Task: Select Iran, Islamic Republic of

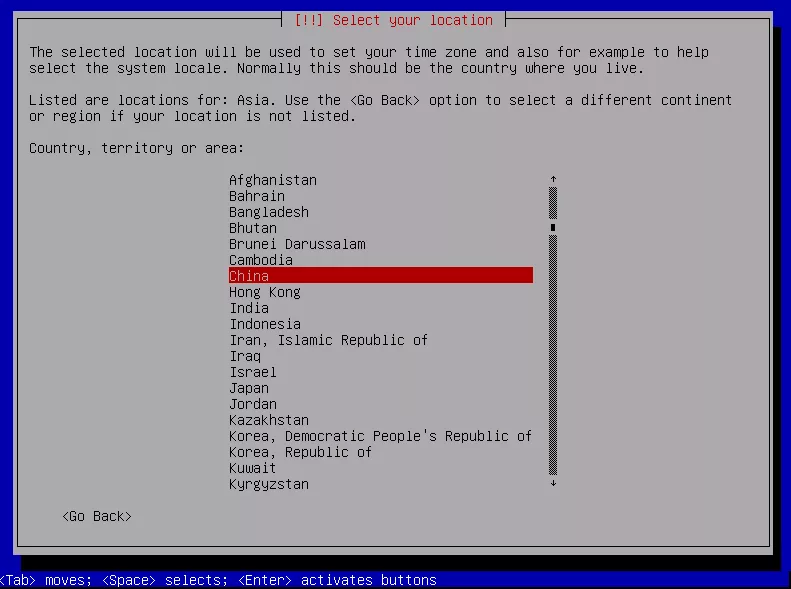Action: click(328, 340)
